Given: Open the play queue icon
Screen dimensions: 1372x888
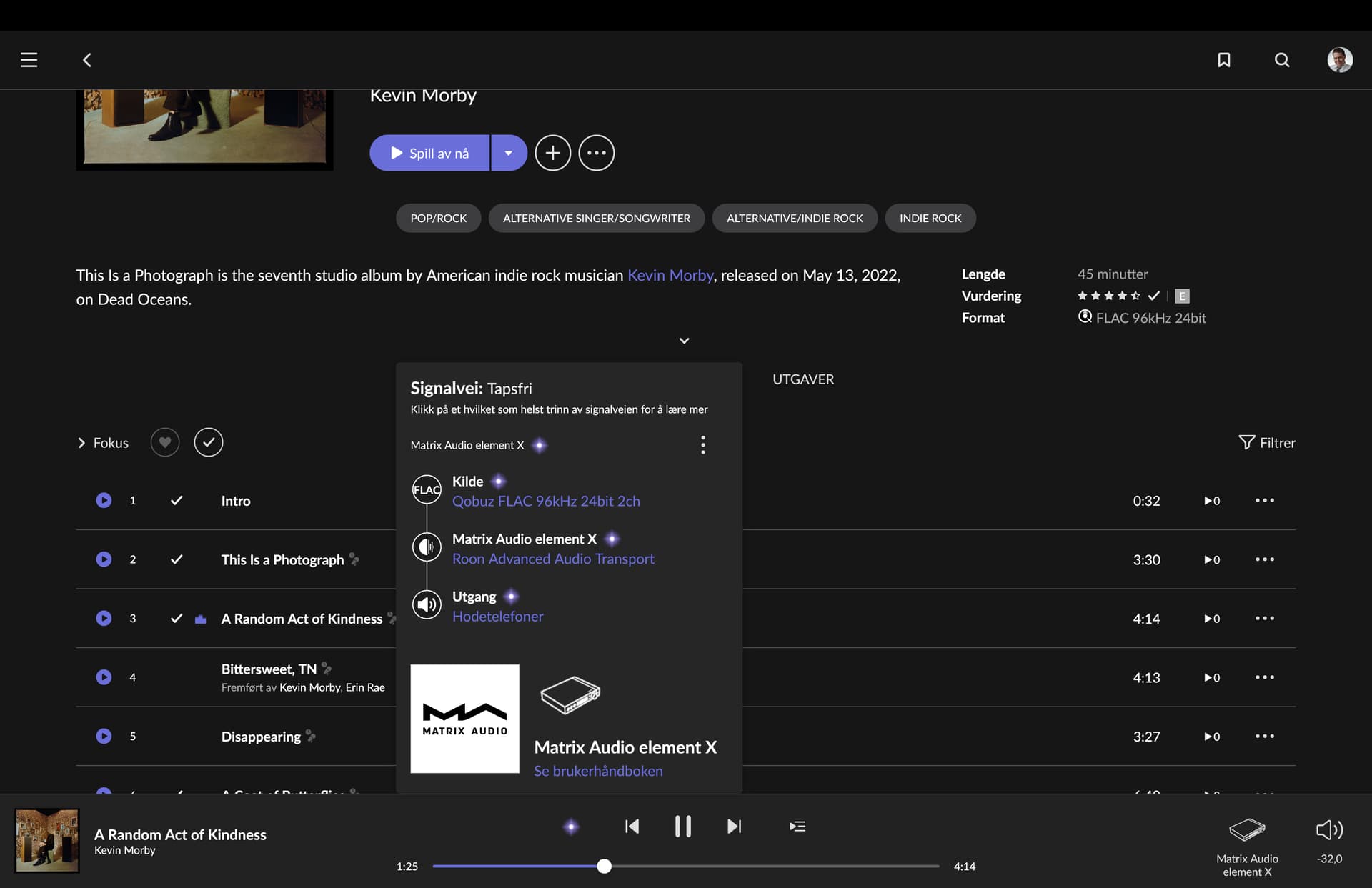Looking at the screenshot, I should [797, 827].
